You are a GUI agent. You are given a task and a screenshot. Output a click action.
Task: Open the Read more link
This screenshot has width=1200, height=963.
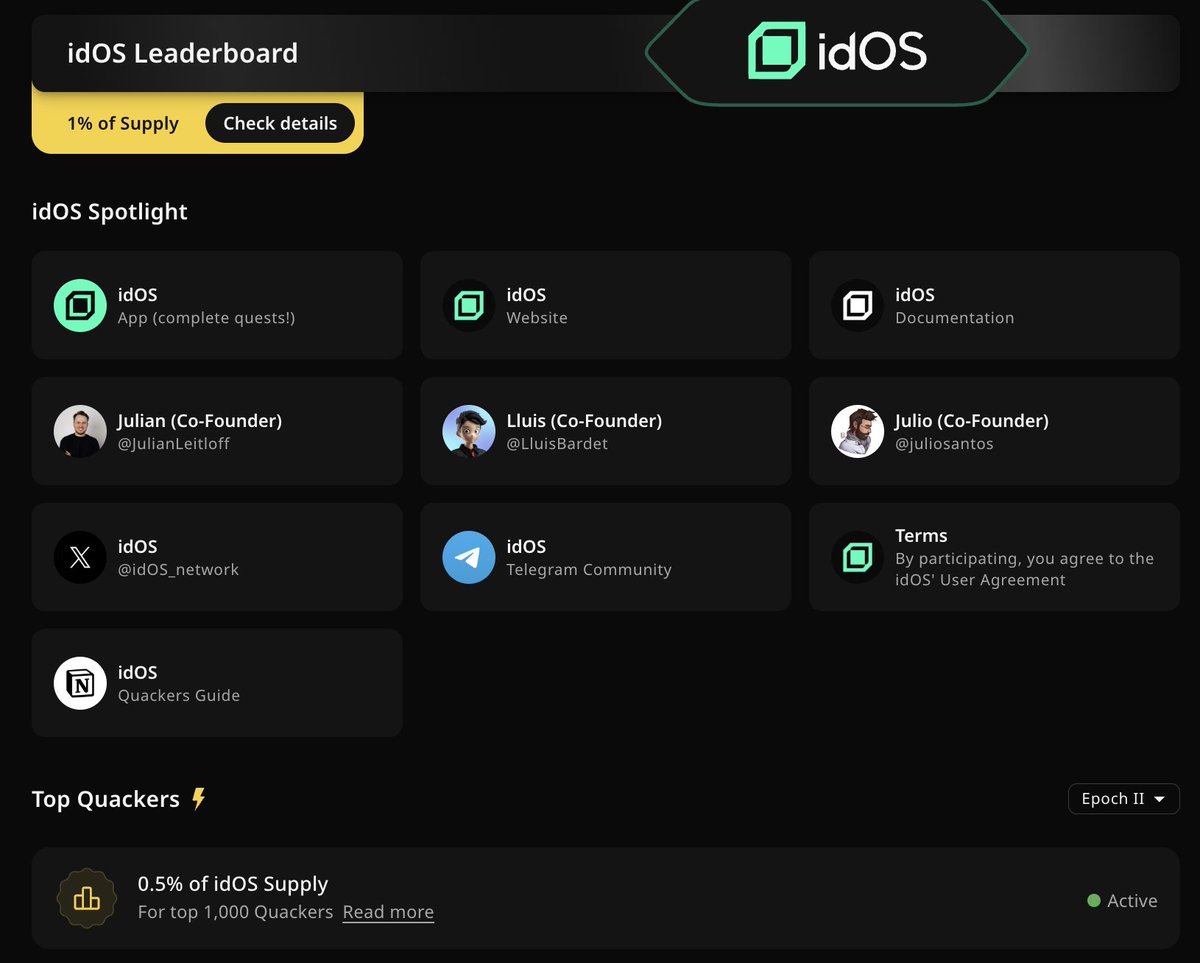[388, 911]
